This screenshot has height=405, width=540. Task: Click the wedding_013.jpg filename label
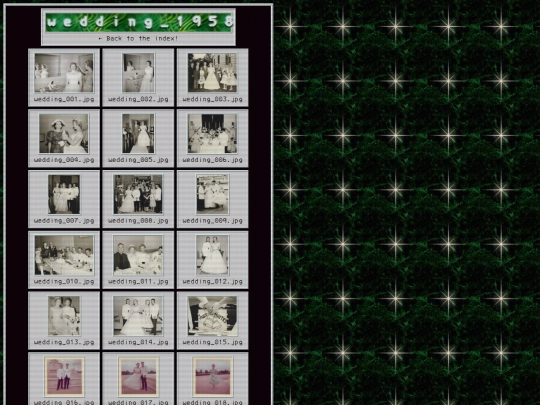(x=64, y=342)
